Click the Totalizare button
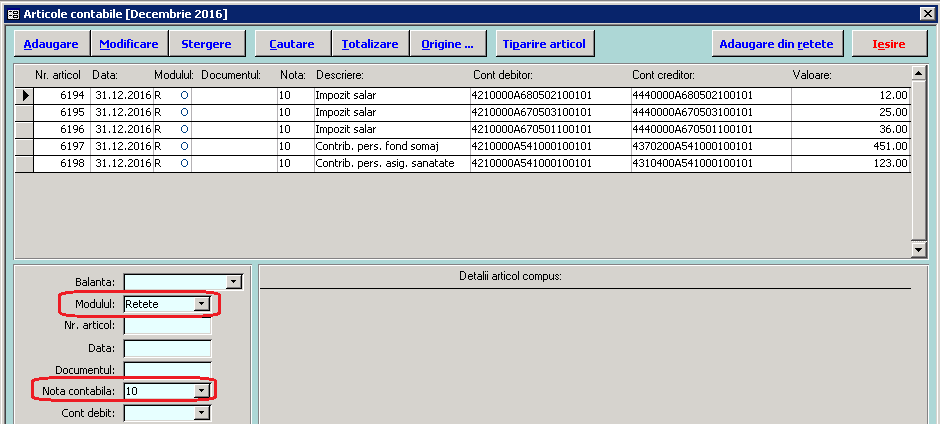This screenshot has height=424, width=940. pyautogui.click(x=370, y=44)
